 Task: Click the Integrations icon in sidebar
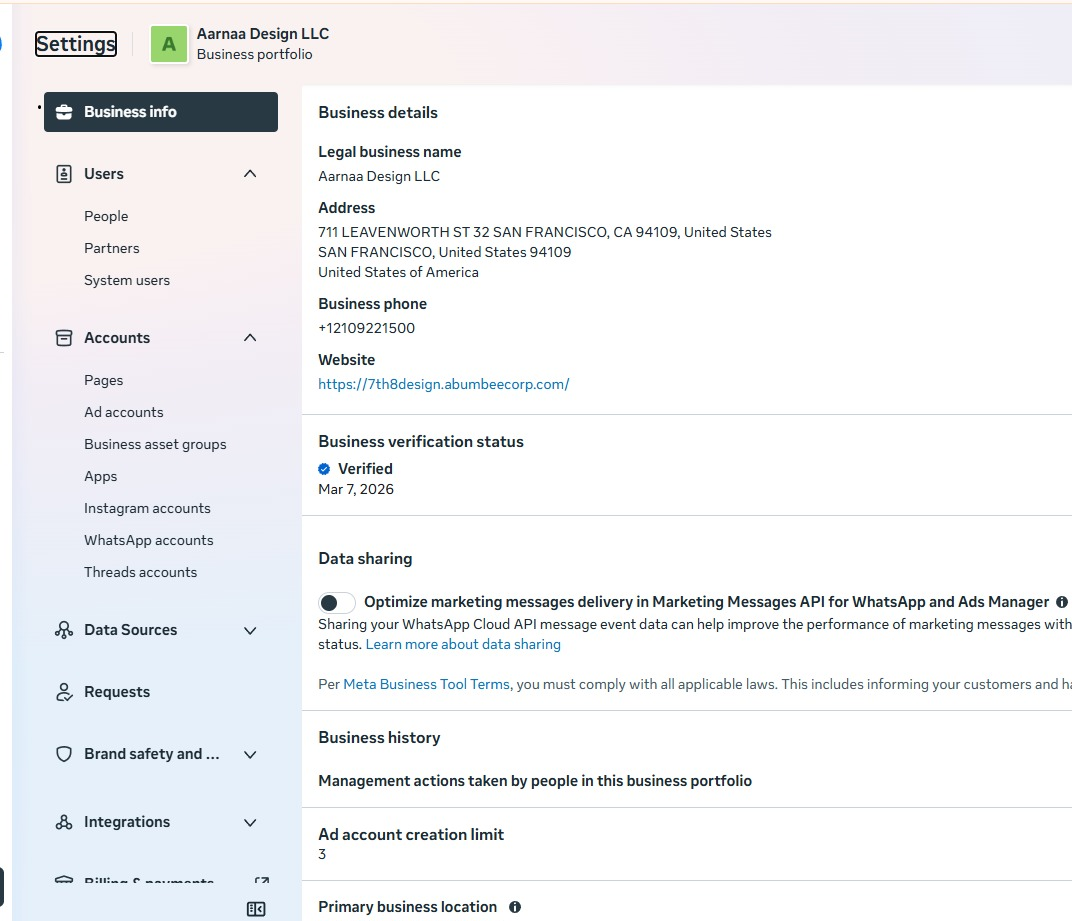coord(64,822)
